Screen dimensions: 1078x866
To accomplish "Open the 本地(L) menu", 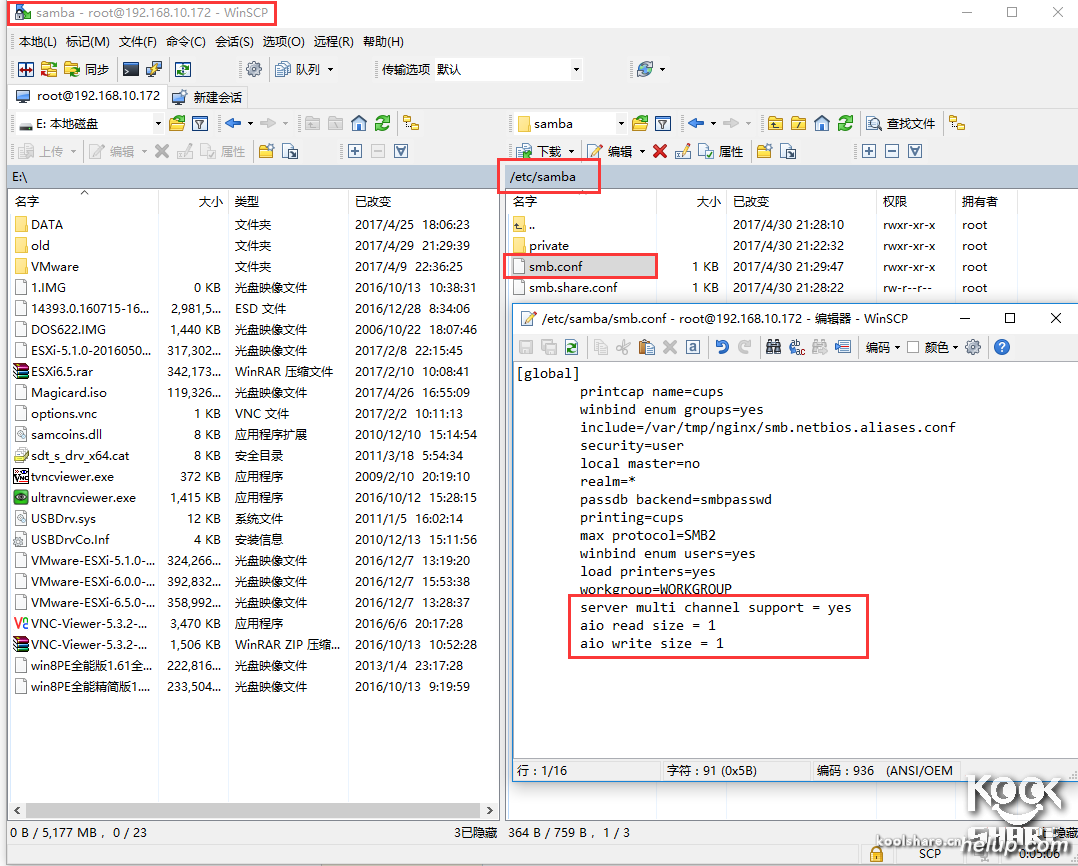I will click(38, 42).
